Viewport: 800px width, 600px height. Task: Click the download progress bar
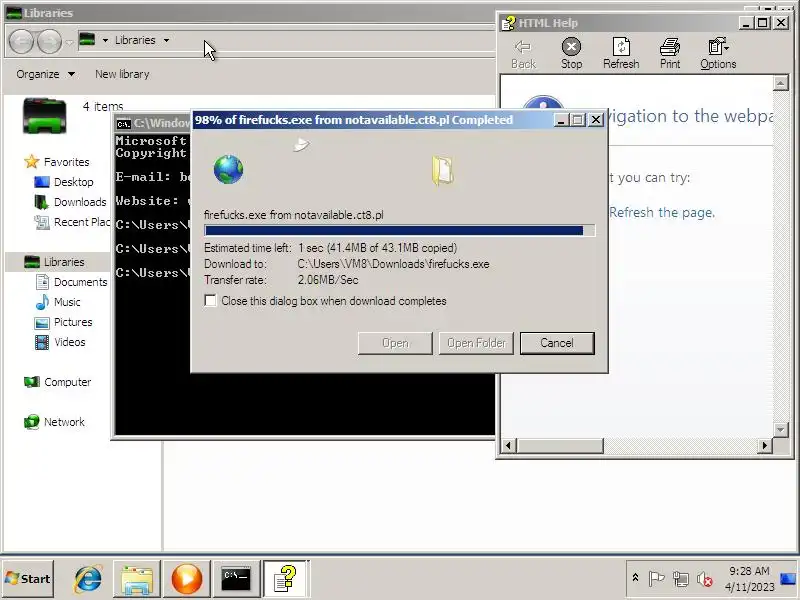pos(399,231)
